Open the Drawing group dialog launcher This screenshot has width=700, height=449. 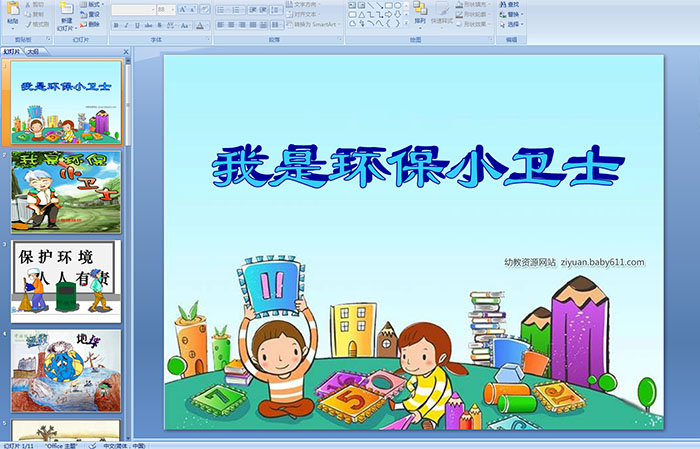pos(490,40)
